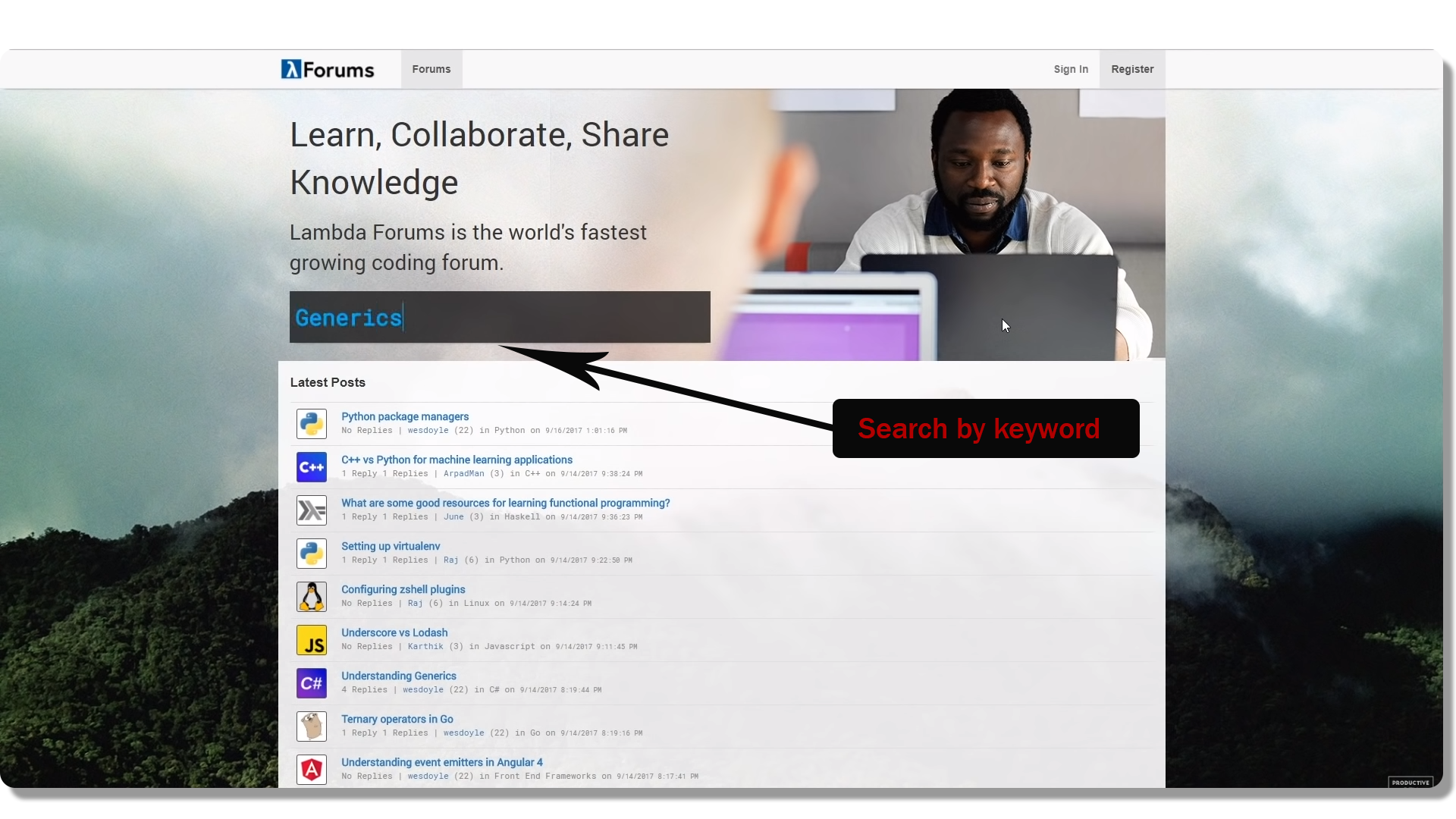Open wesdoyle profile under Python package managers

[x=428, y=431]
